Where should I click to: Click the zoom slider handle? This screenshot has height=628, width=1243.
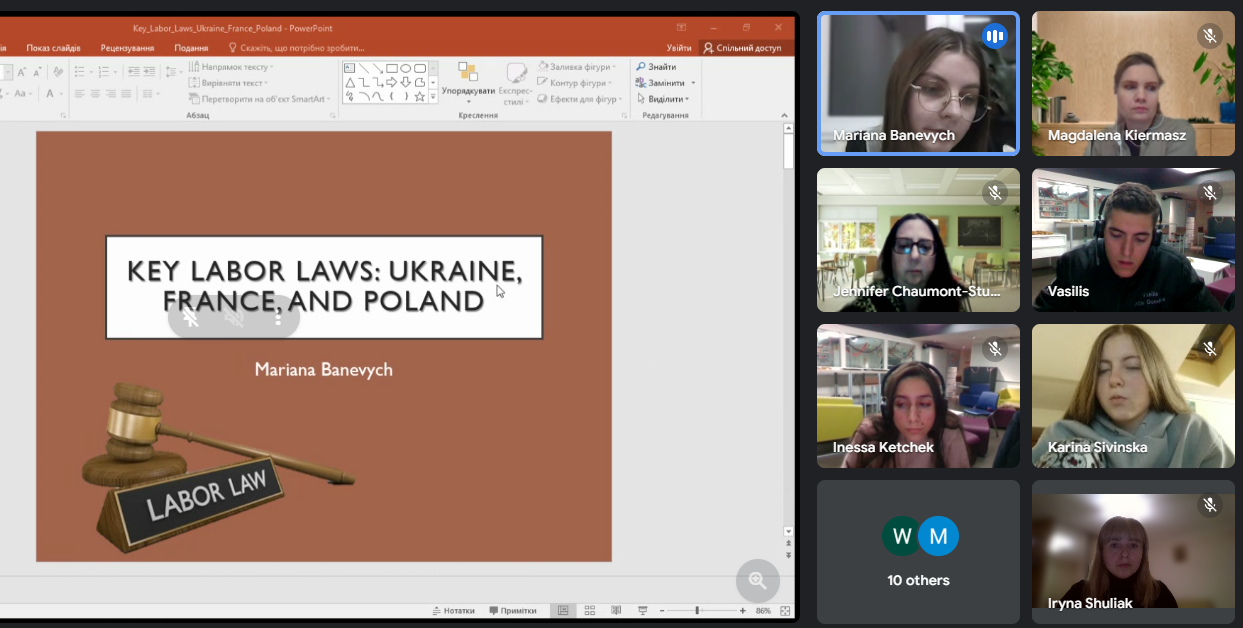pos(697,610)
